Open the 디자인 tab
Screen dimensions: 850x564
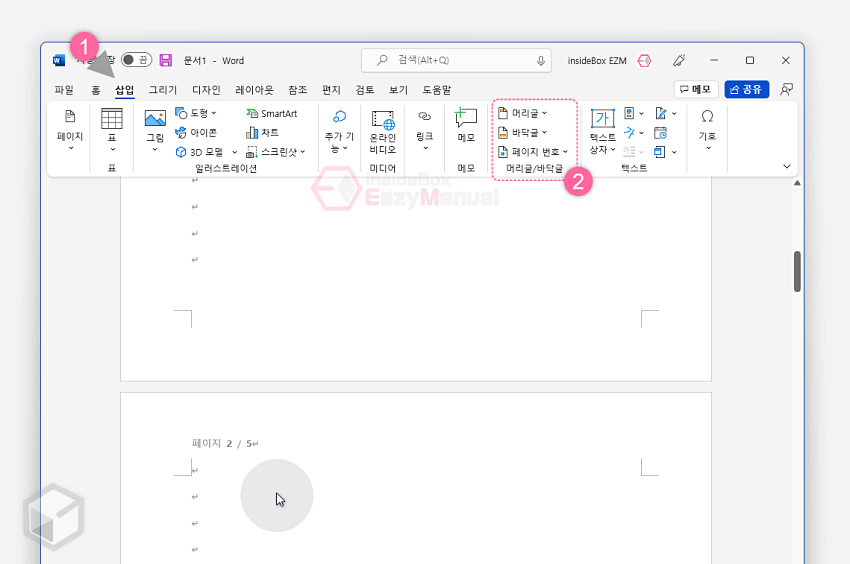pyautogui.click(x=206, y=90)
